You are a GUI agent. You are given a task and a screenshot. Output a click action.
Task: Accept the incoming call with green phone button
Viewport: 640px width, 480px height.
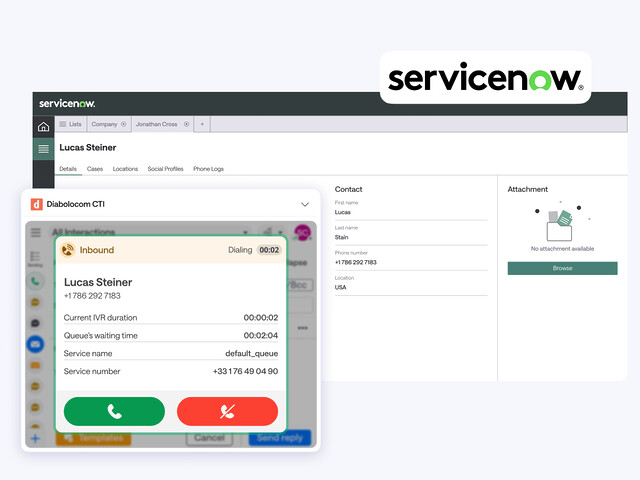(114, 411)
